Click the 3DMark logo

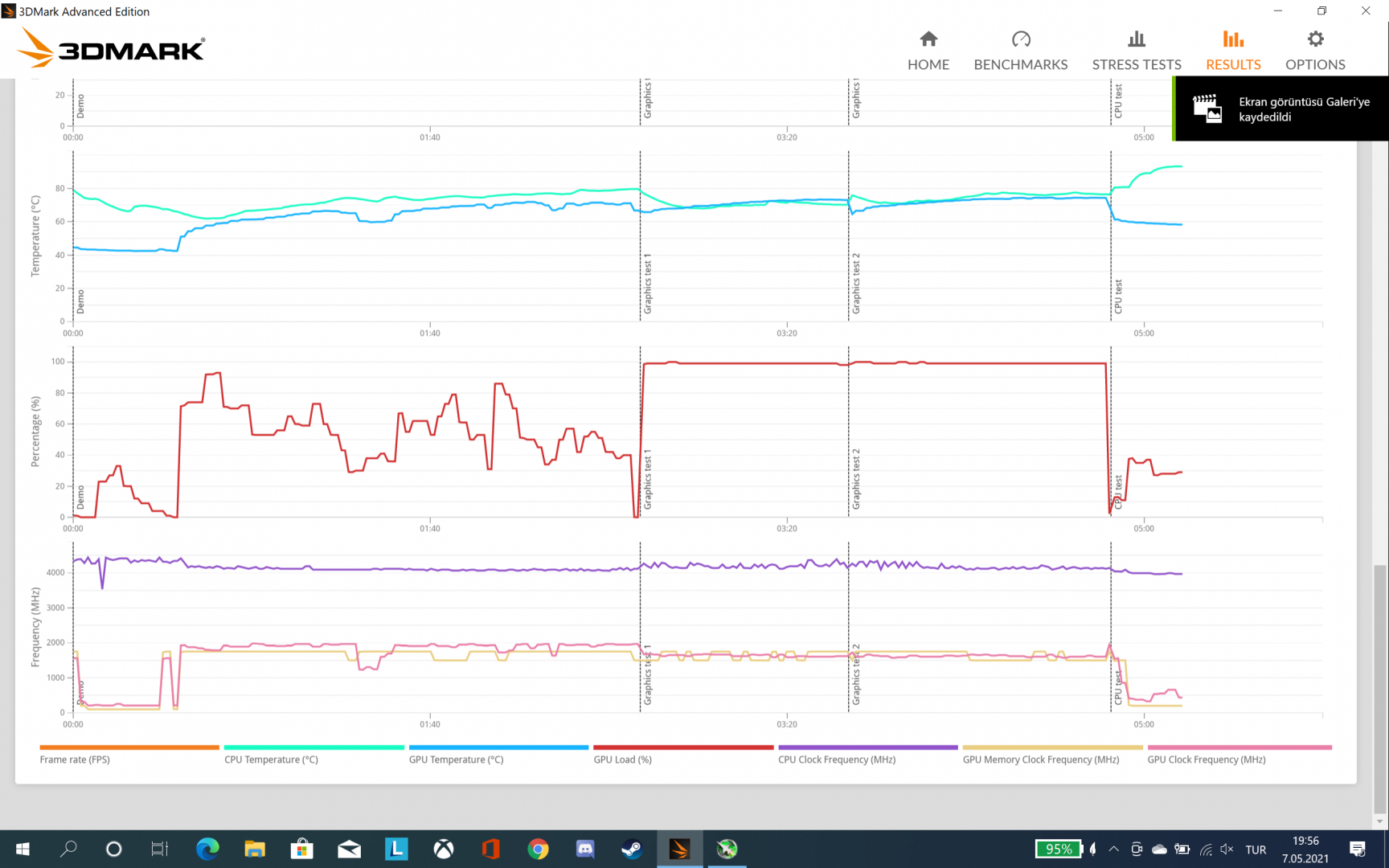pos(112,47)
